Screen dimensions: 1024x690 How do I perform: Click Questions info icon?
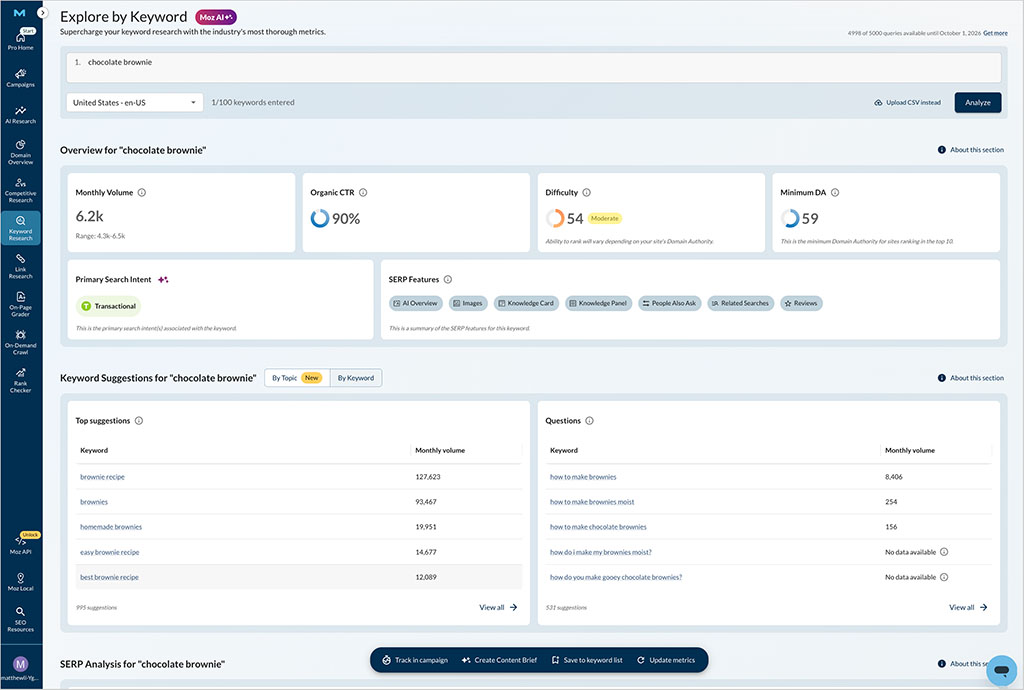coord(590,421)
